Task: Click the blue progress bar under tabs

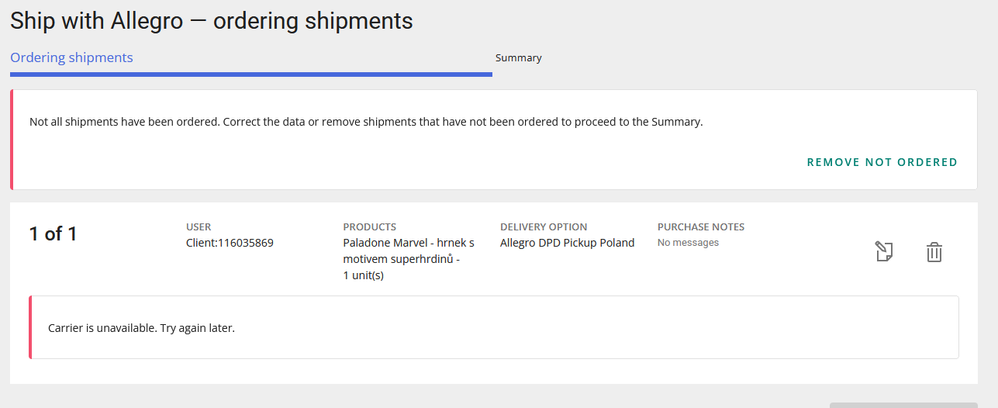Action: pyautogui.click(x=250, y=73)
